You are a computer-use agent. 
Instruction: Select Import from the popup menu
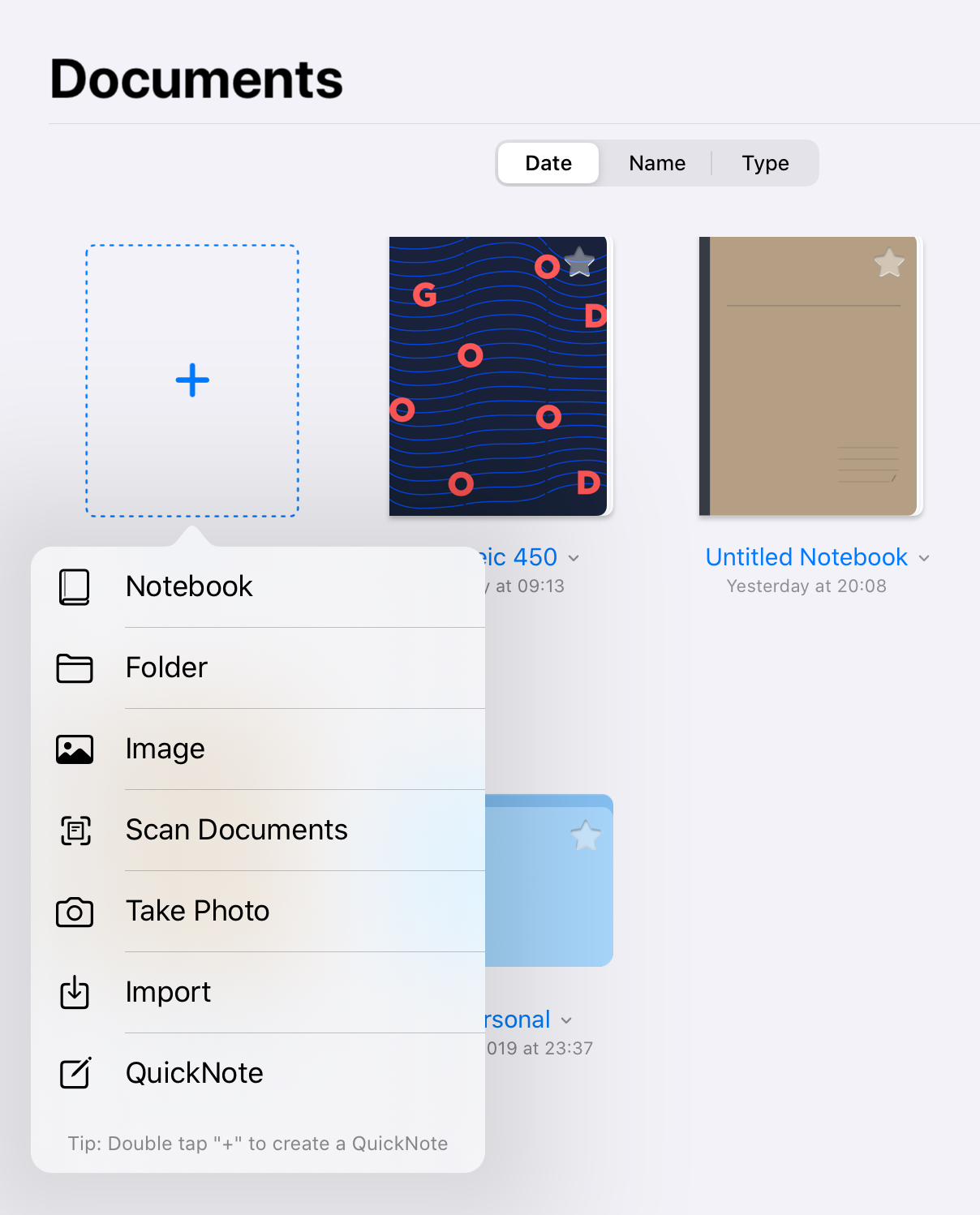[x=258, y=992]
